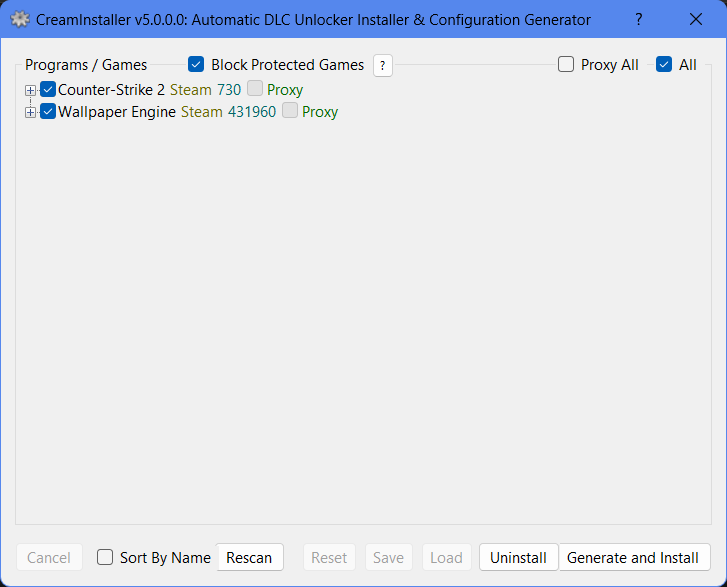Expand the Counter-Strike 2 tree node
The height and width of the screenshot is (587, 727).
point(30,90)
